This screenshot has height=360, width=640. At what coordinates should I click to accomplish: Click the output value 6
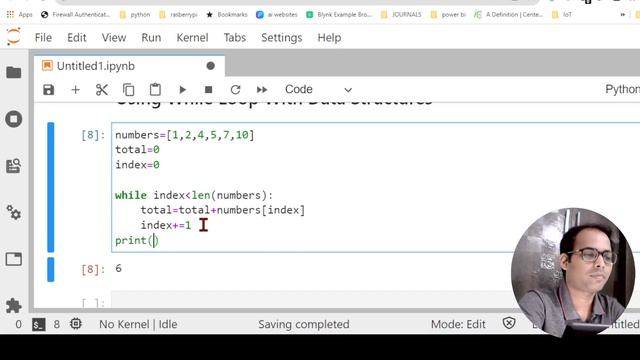(x=118, y=268)
